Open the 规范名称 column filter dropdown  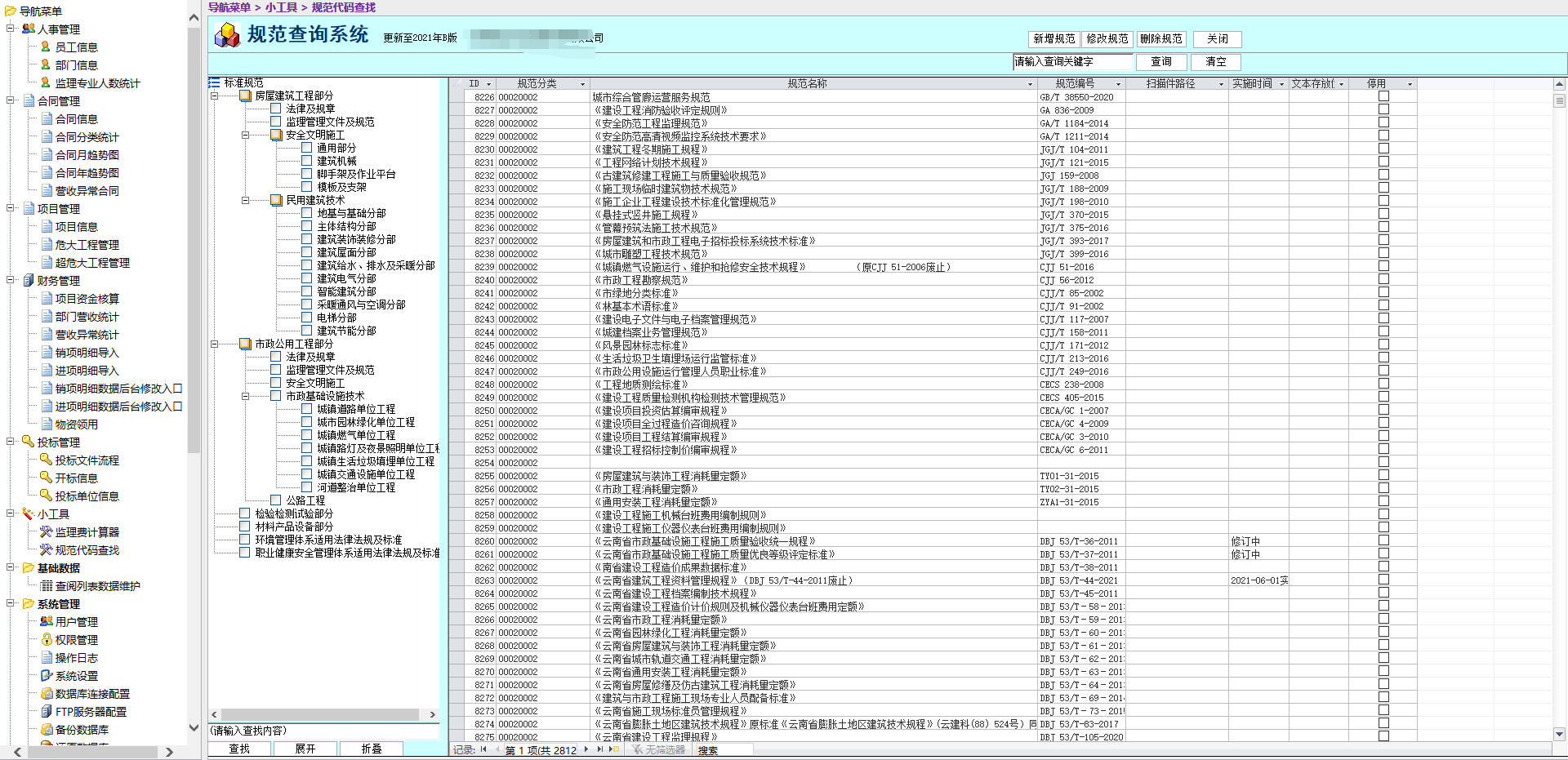(1029, 84)
